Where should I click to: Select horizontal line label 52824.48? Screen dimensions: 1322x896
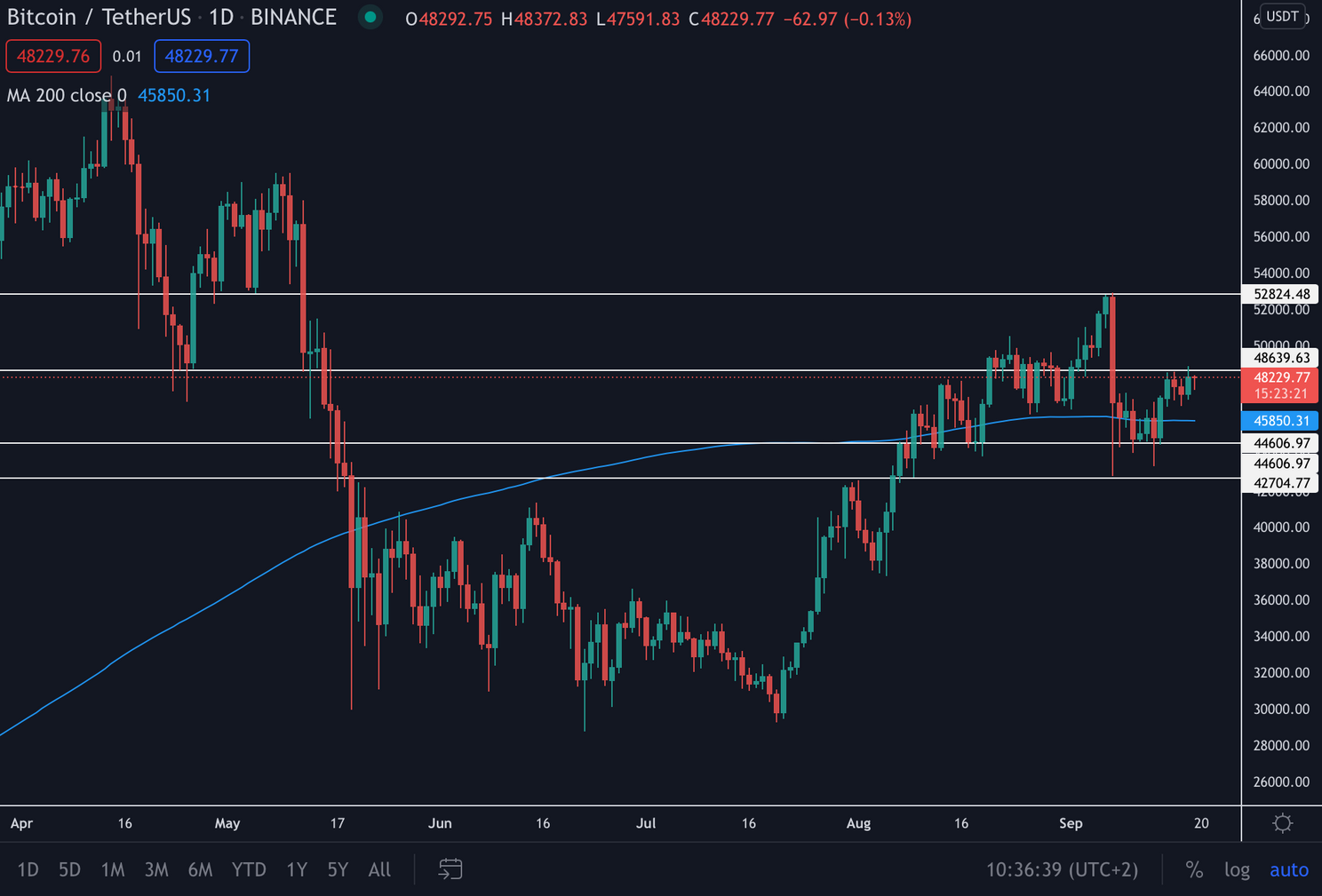1281,294
